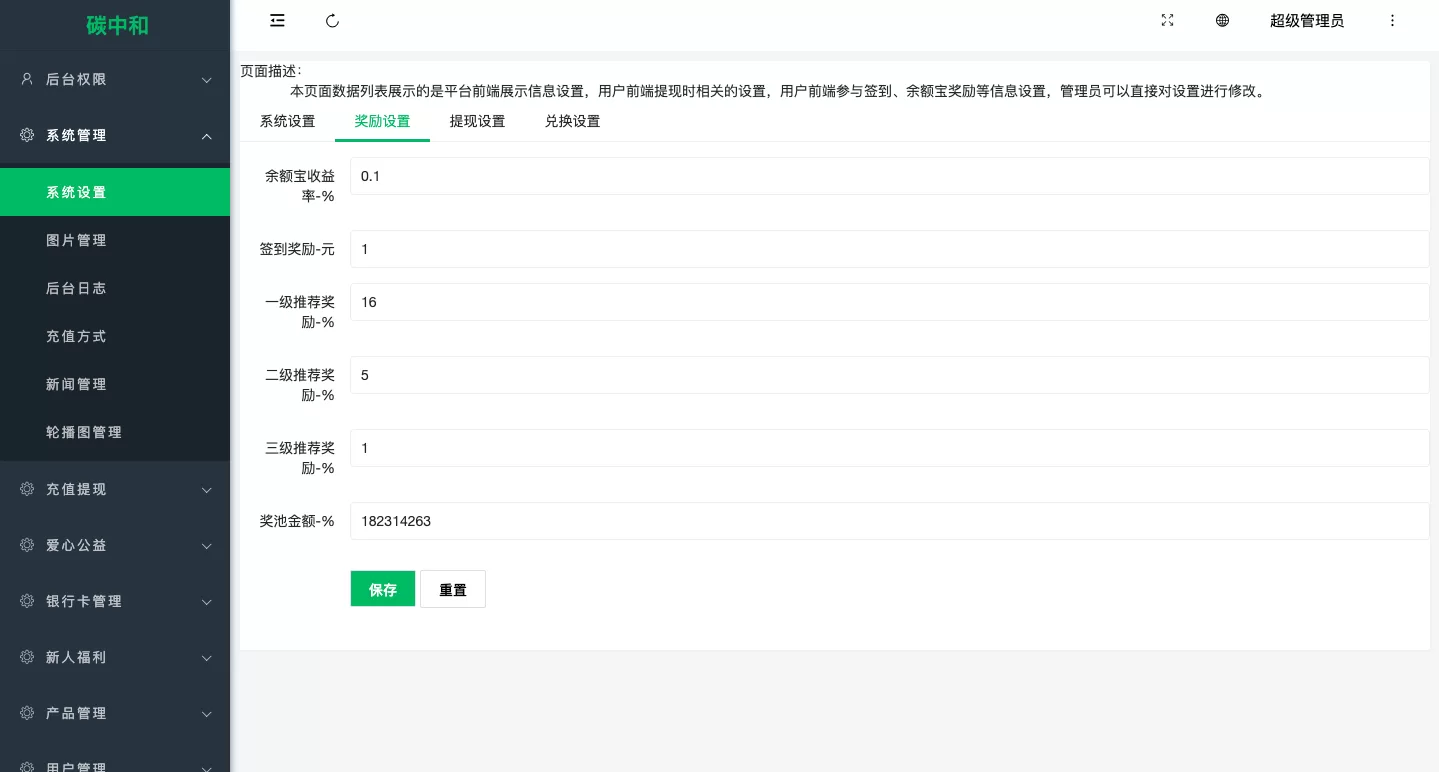
Task: Switch to the 兑换设置 tab
Action: tap(572, 122)
